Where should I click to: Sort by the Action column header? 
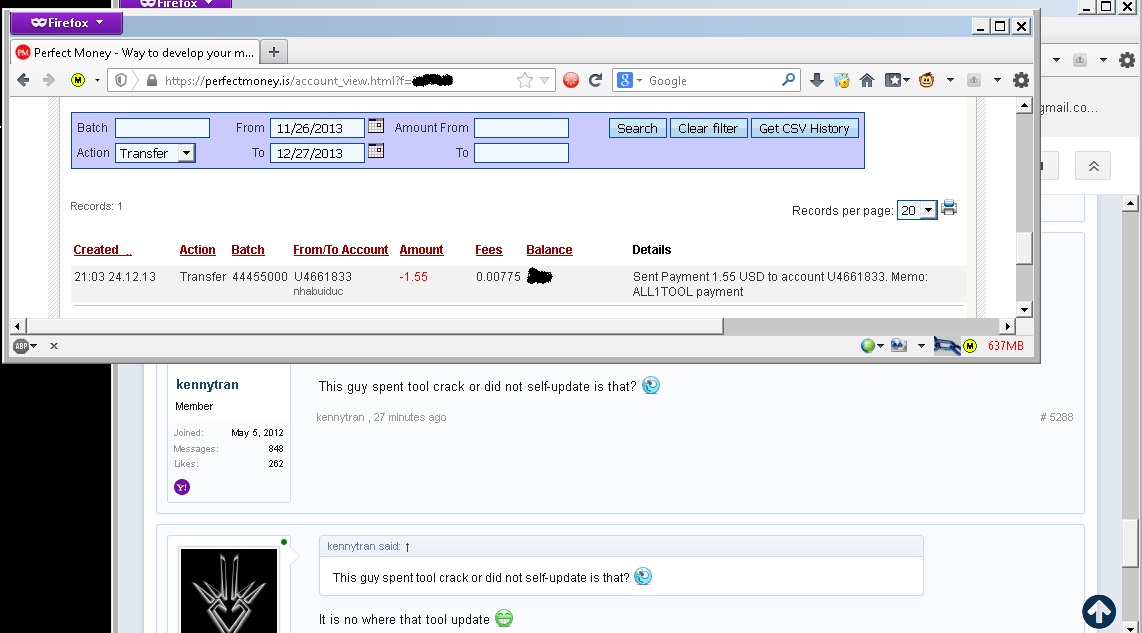[x=197, y=250]
